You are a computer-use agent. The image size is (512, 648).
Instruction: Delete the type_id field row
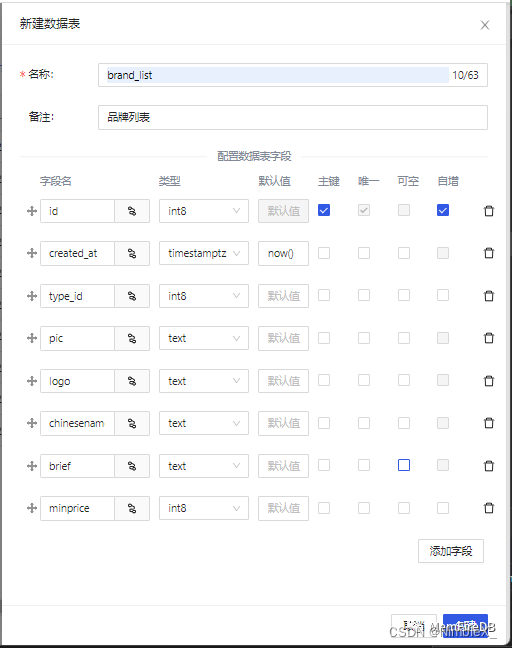tap(489, 296)
